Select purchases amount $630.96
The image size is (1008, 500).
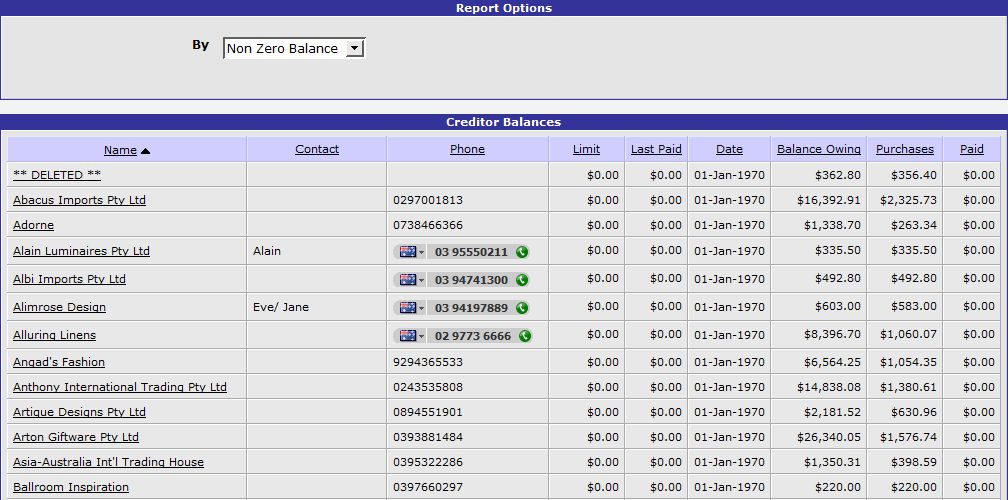914,412
